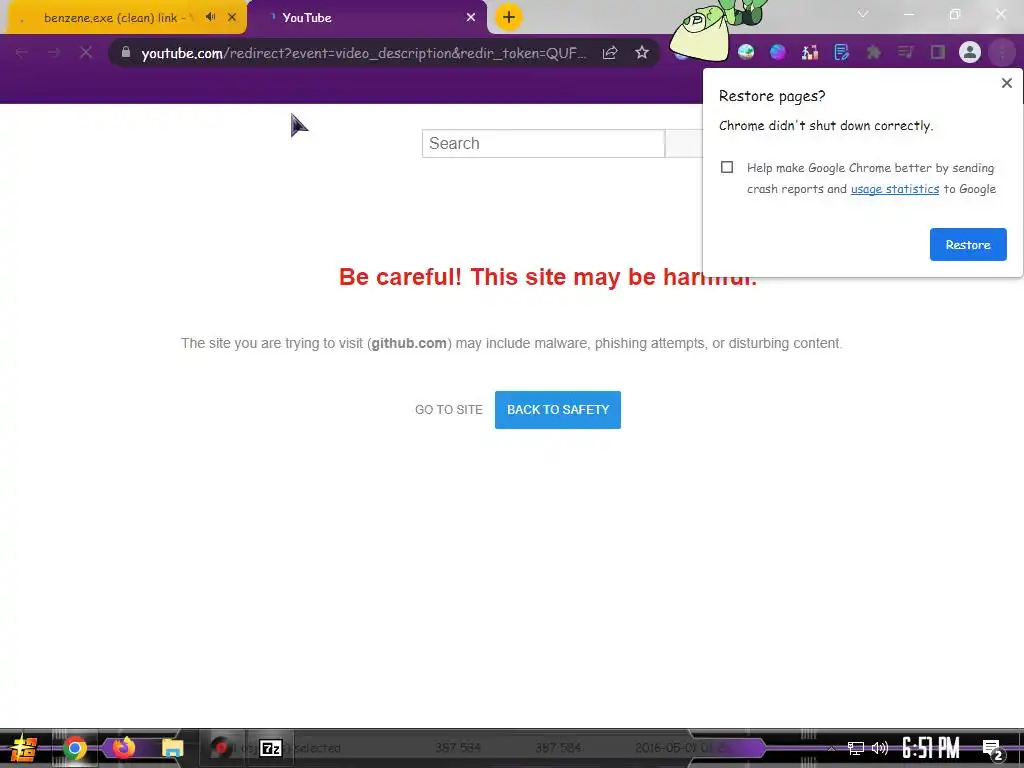This screenshot has width=1024, height=768.
Task: View site info via the padlock icon
Action: 126,52
